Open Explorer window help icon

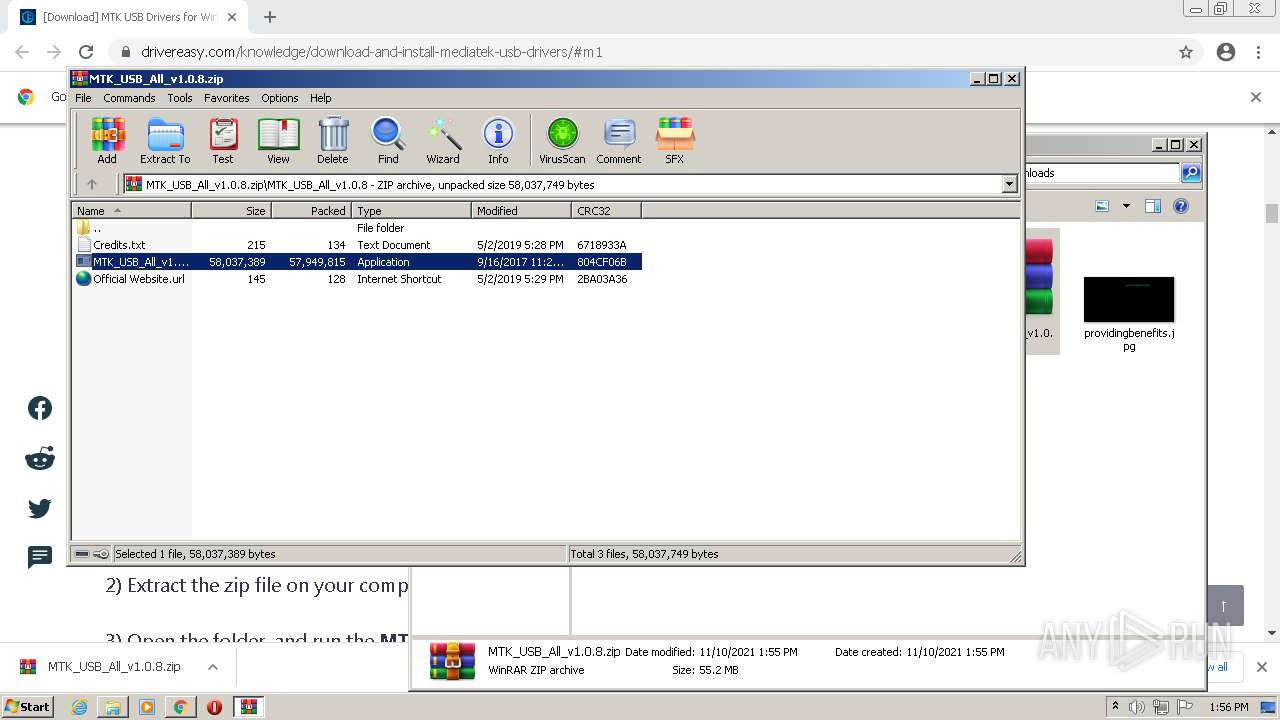pos(1181,206)
